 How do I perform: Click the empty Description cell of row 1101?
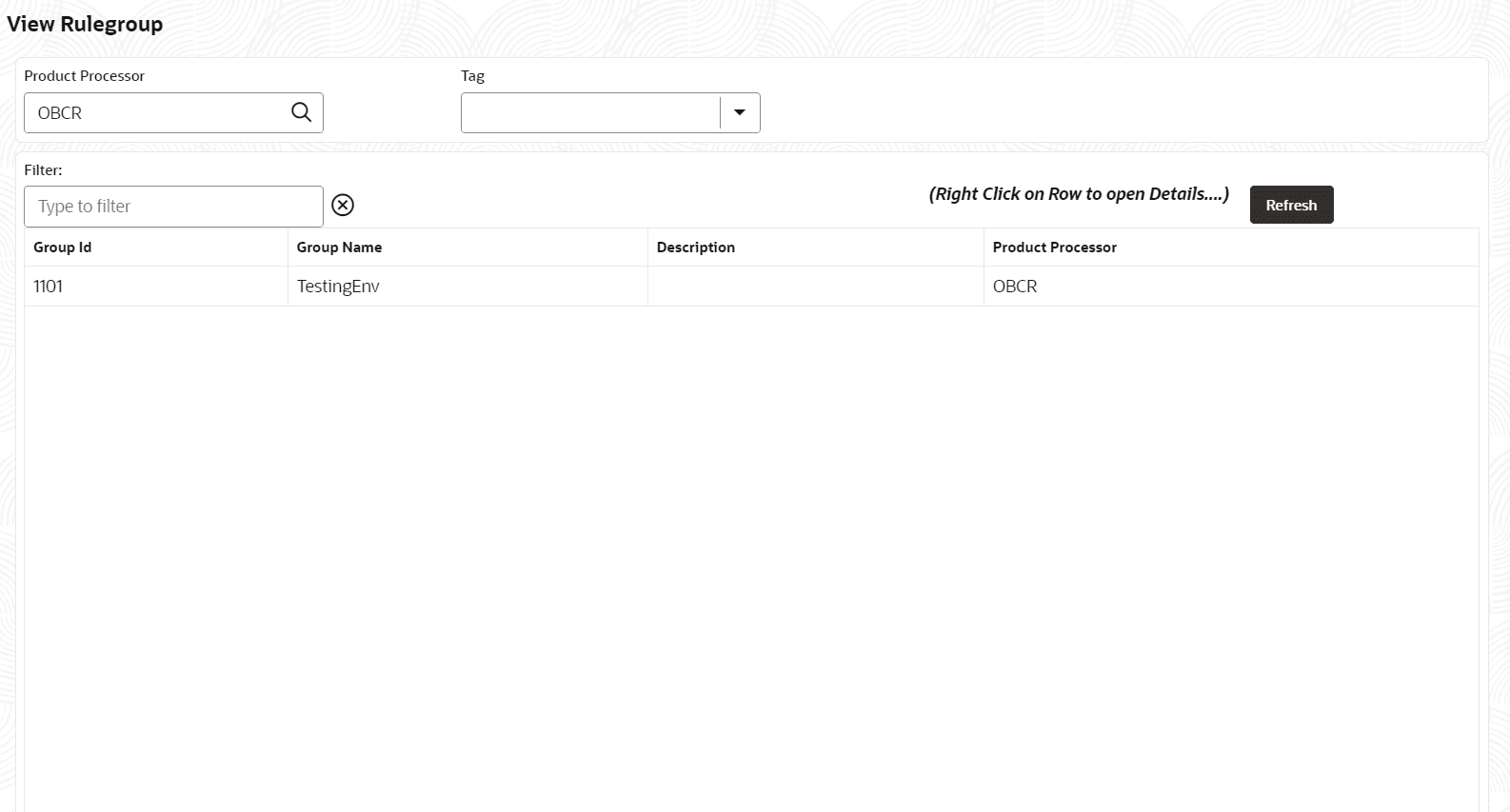coord(816,287)
